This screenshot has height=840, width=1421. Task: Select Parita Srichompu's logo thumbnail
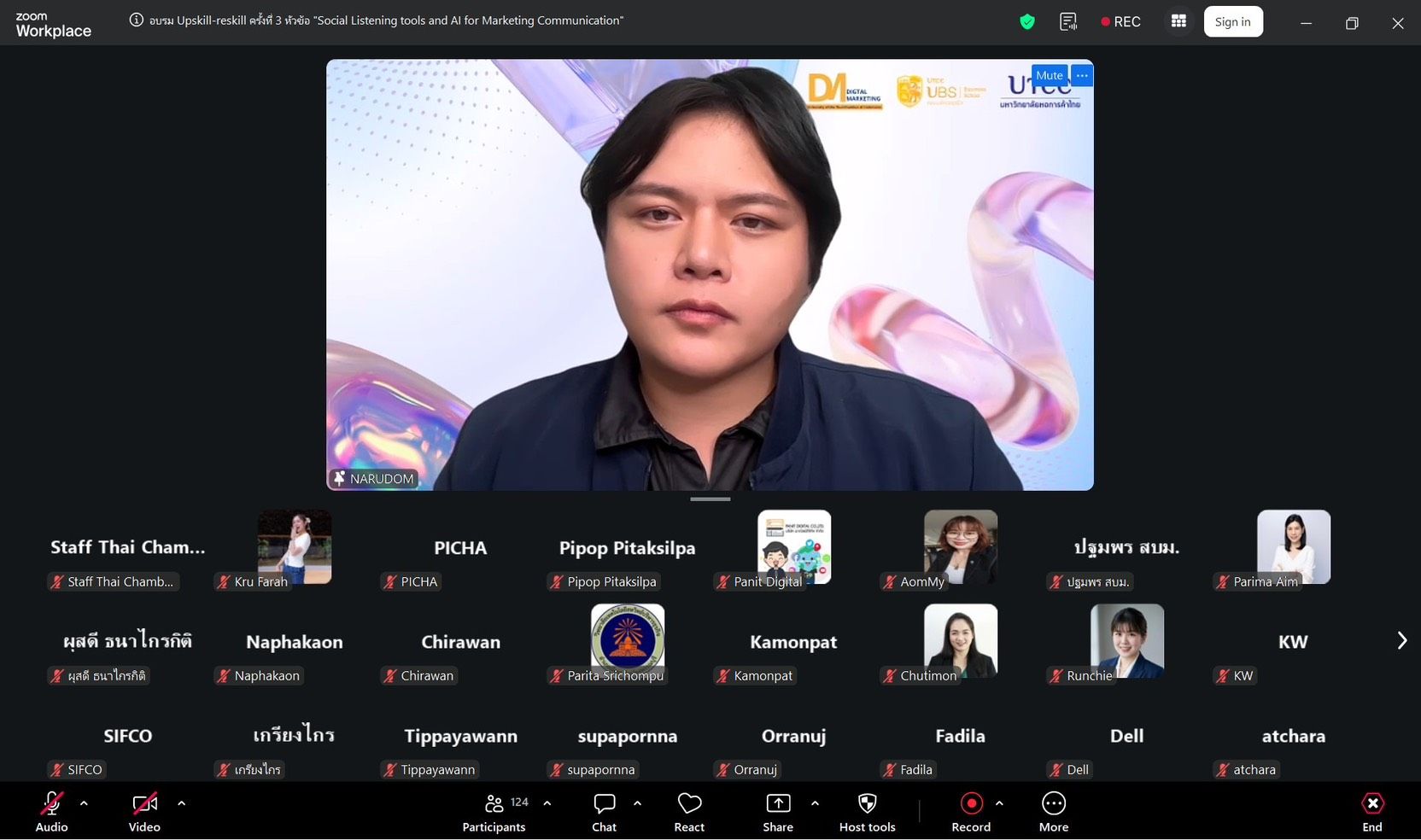(x=628, y=641)
